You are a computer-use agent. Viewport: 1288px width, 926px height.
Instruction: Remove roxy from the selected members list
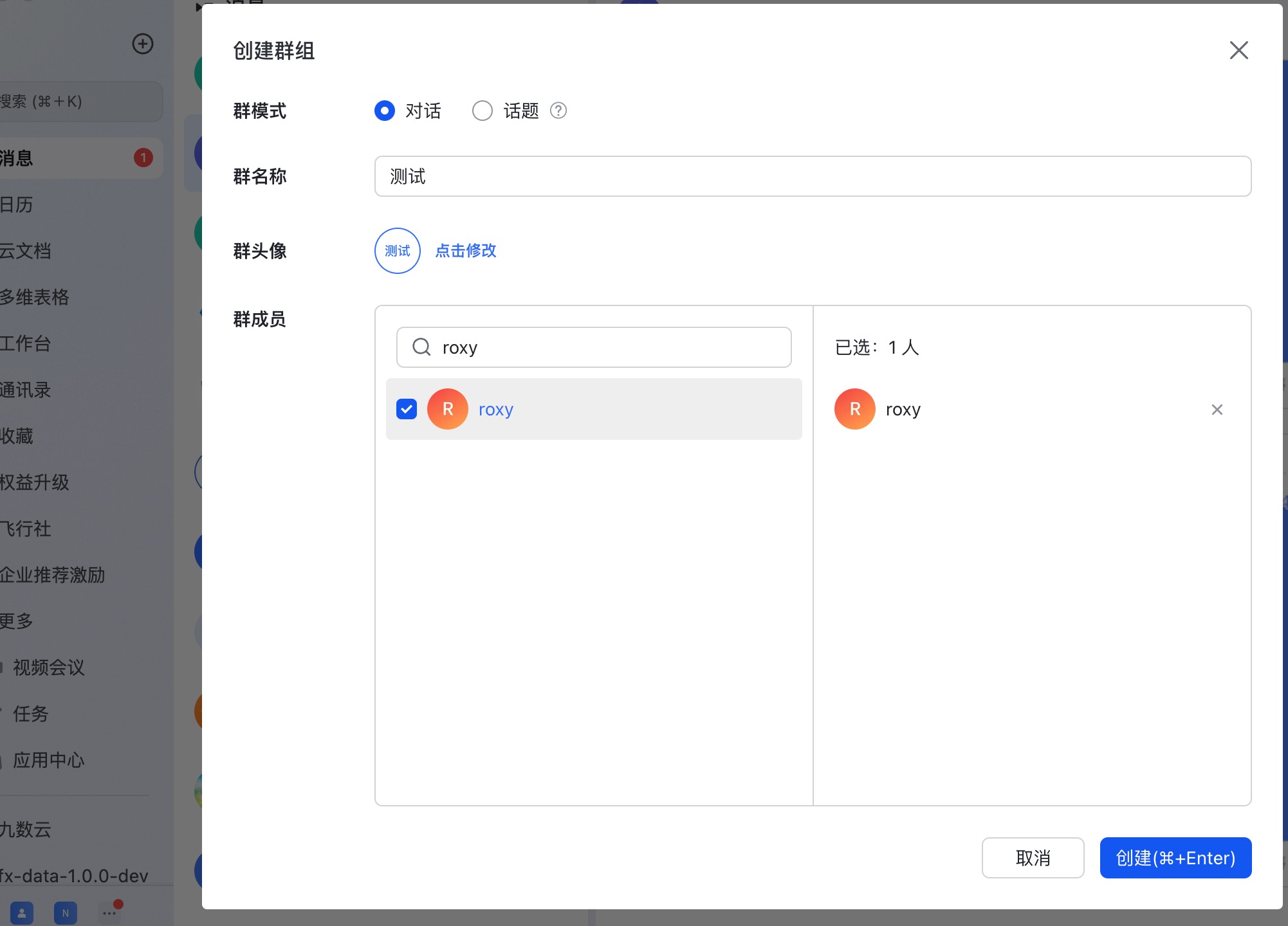click(x=1217, y=410)
